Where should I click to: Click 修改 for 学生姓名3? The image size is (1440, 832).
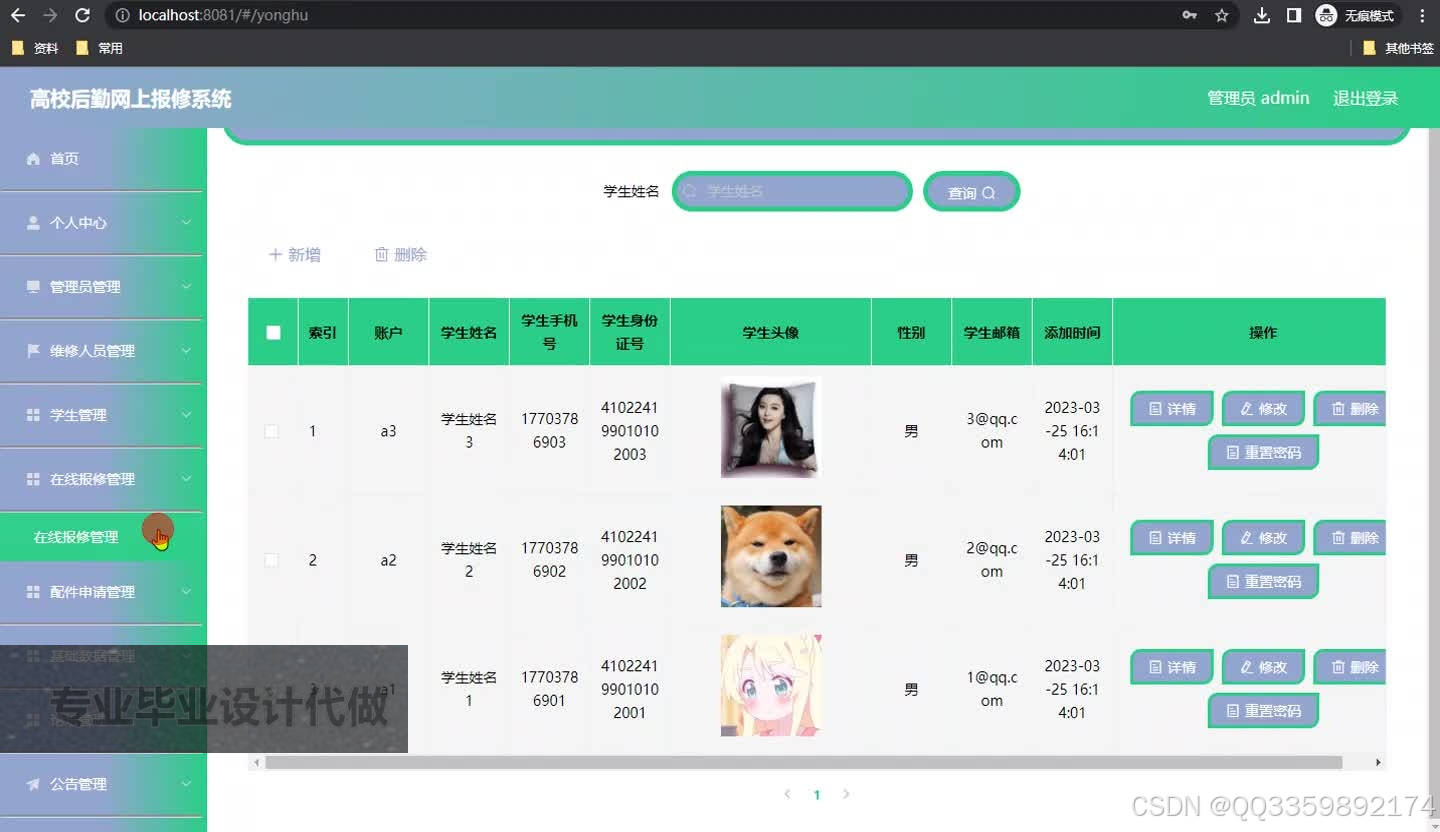1263,408
